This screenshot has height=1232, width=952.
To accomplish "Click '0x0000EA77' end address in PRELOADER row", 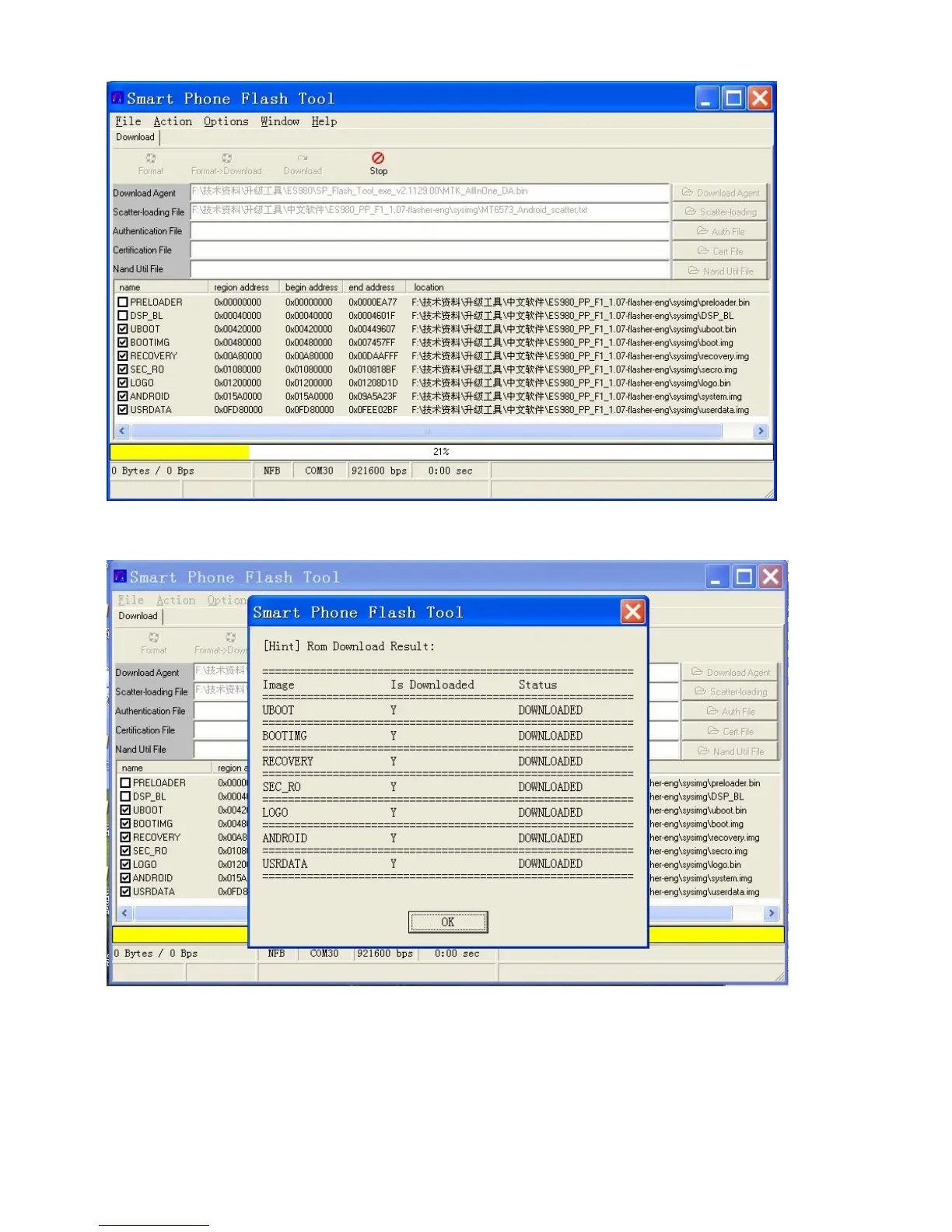I will point(373,302).
